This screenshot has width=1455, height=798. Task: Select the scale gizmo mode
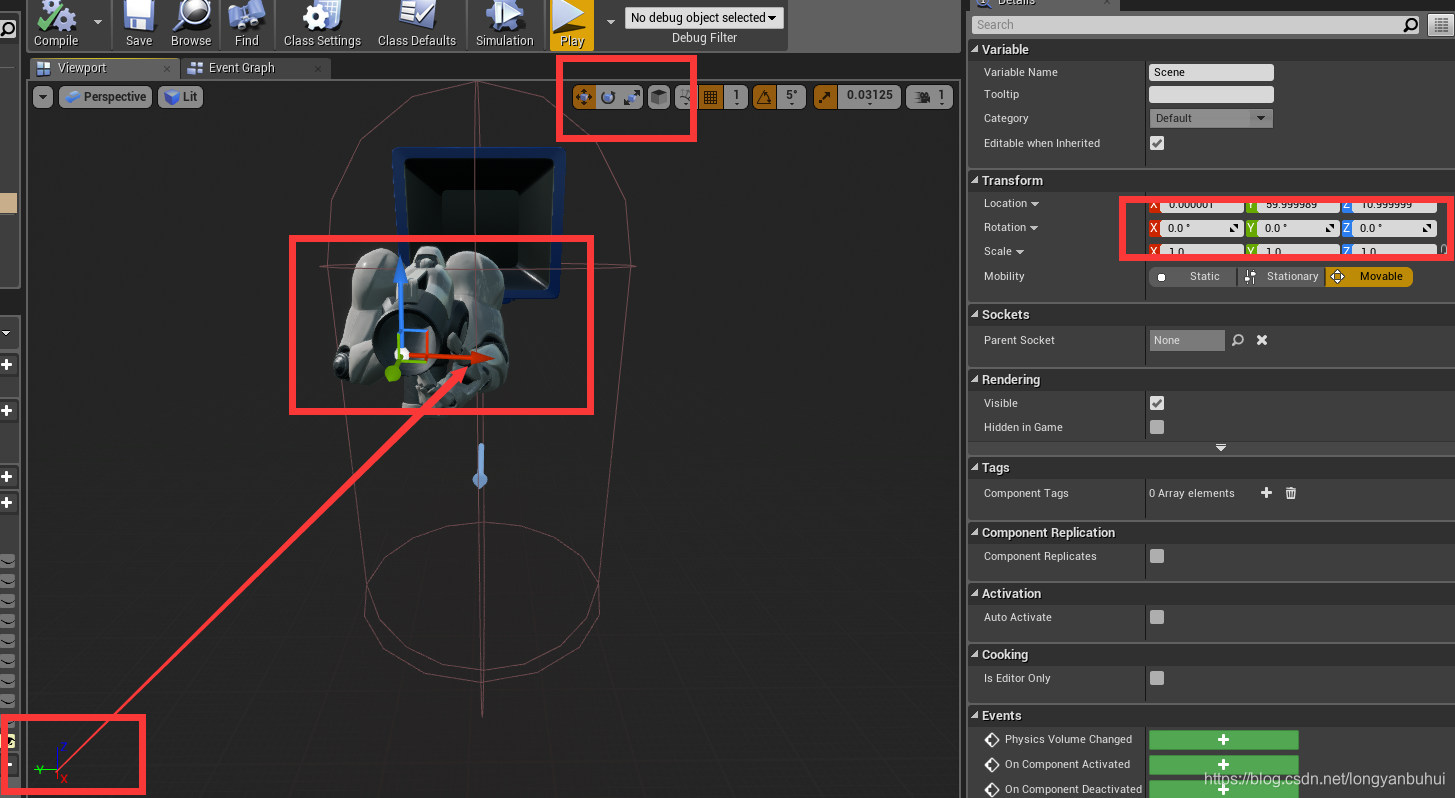pos(632,97)
